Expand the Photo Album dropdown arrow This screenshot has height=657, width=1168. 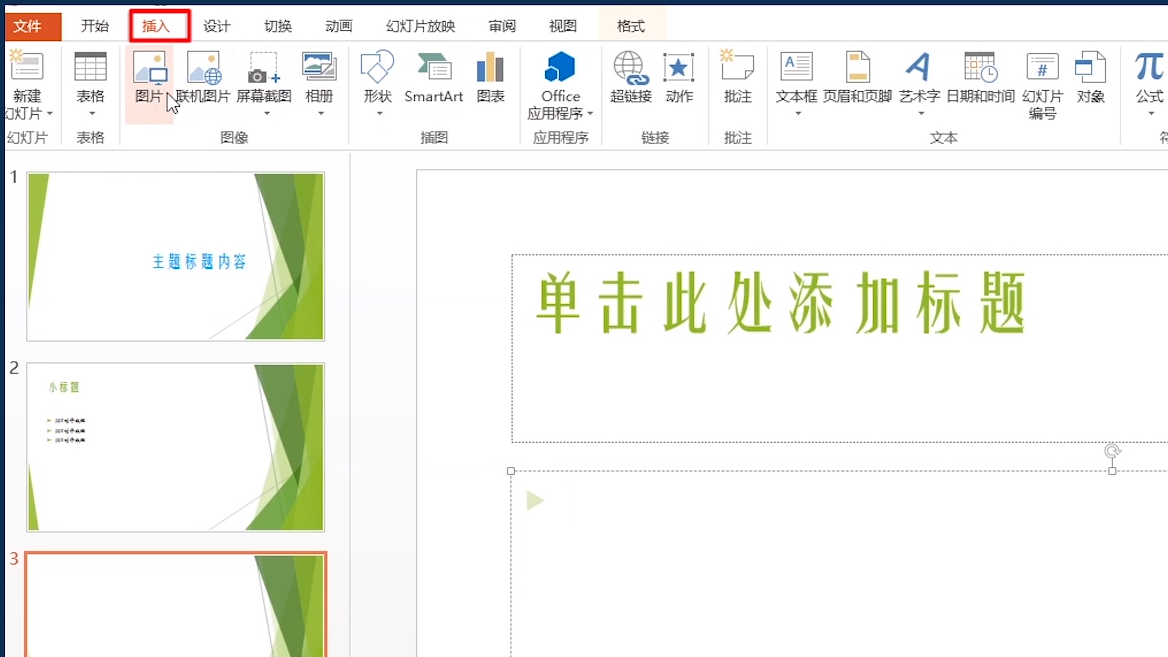pyautogui.click(x=321, y=114)
